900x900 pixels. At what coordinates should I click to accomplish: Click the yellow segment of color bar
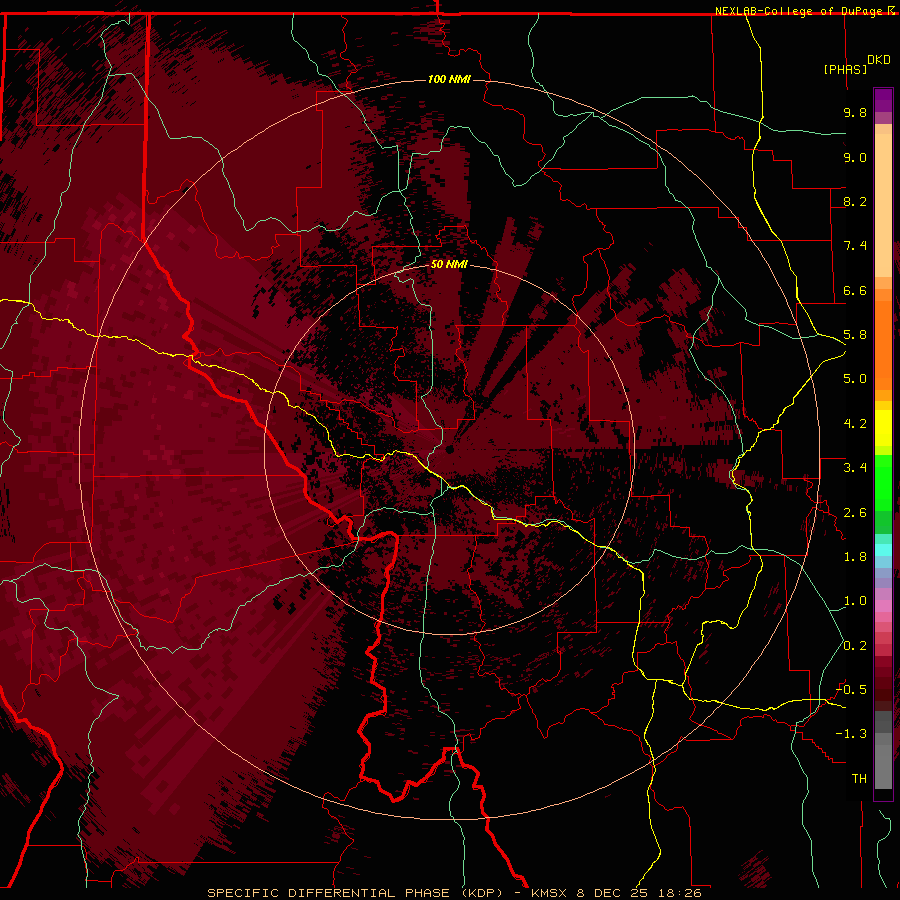tap(883, 428)
